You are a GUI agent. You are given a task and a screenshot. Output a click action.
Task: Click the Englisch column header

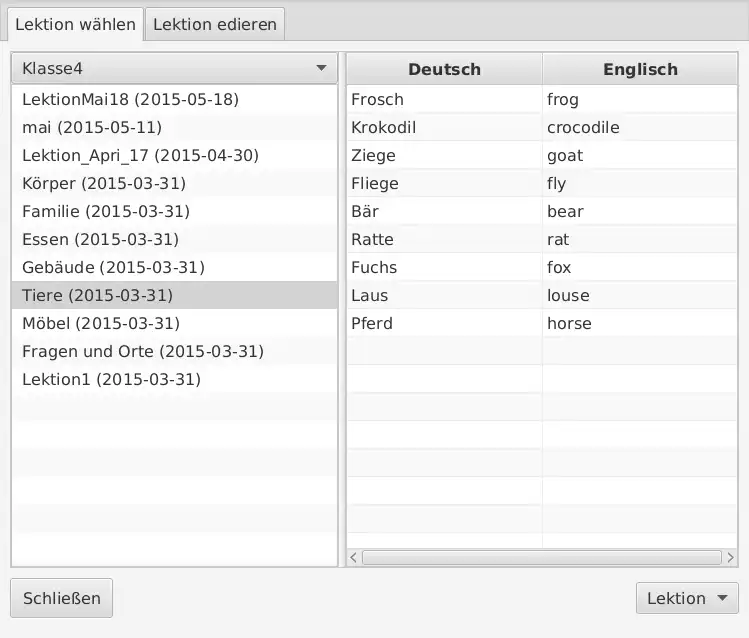[640, 69]
